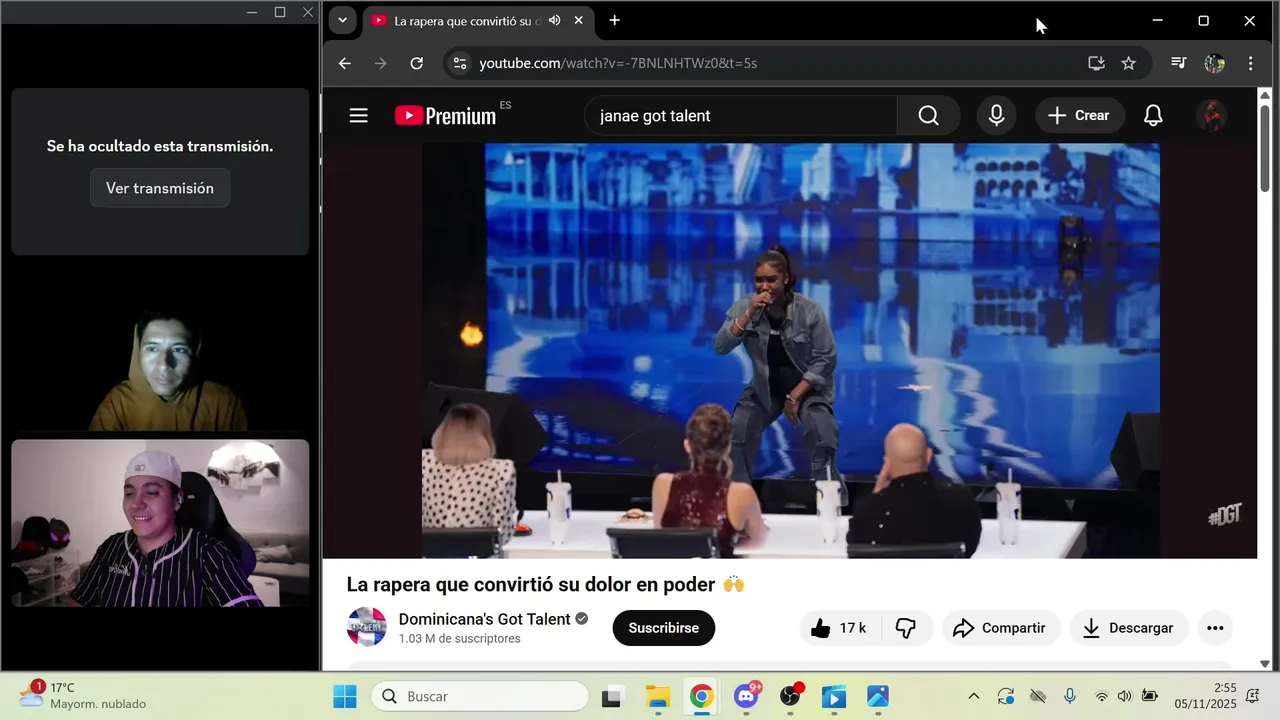Open Task View on taskbar

(613, 696)
